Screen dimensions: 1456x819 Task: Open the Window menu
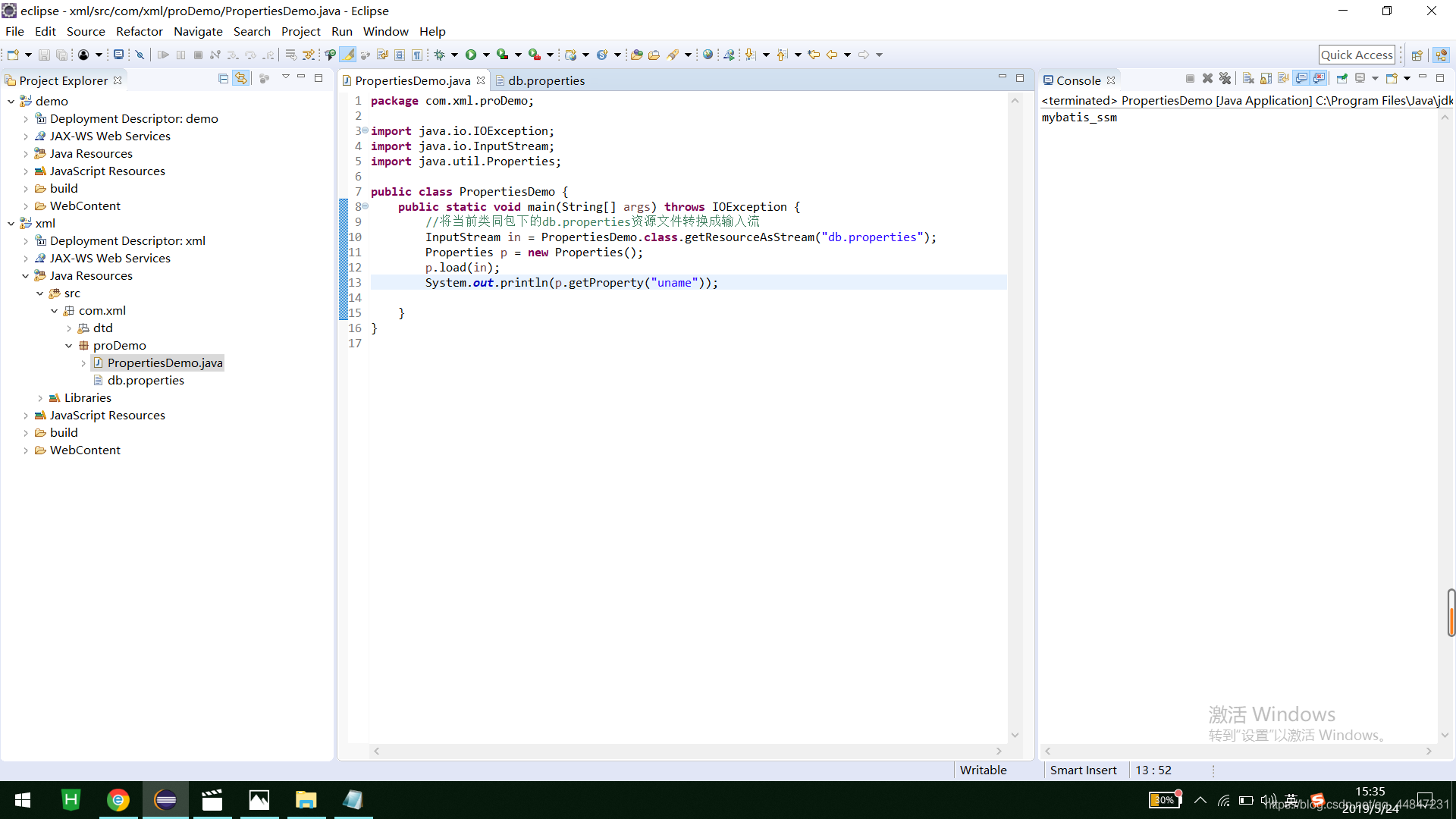pyautogui.click(x=385, y=31)
